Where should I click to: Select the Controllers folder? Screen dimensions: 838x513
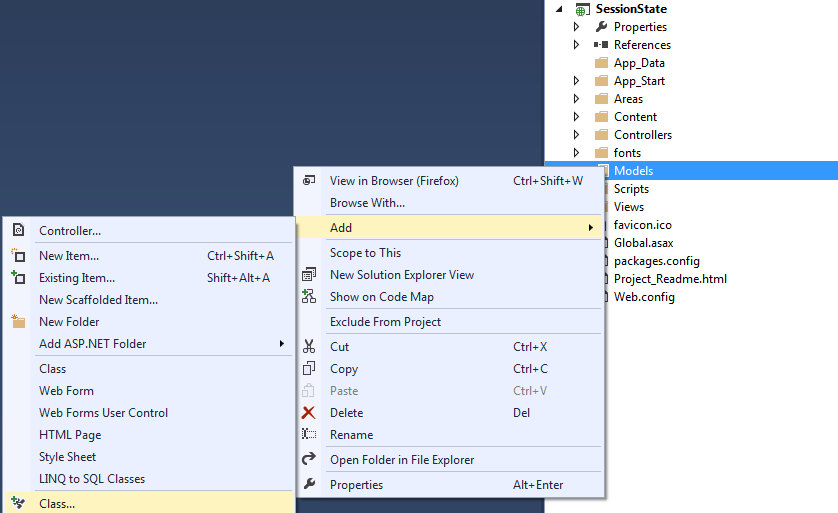642,135
